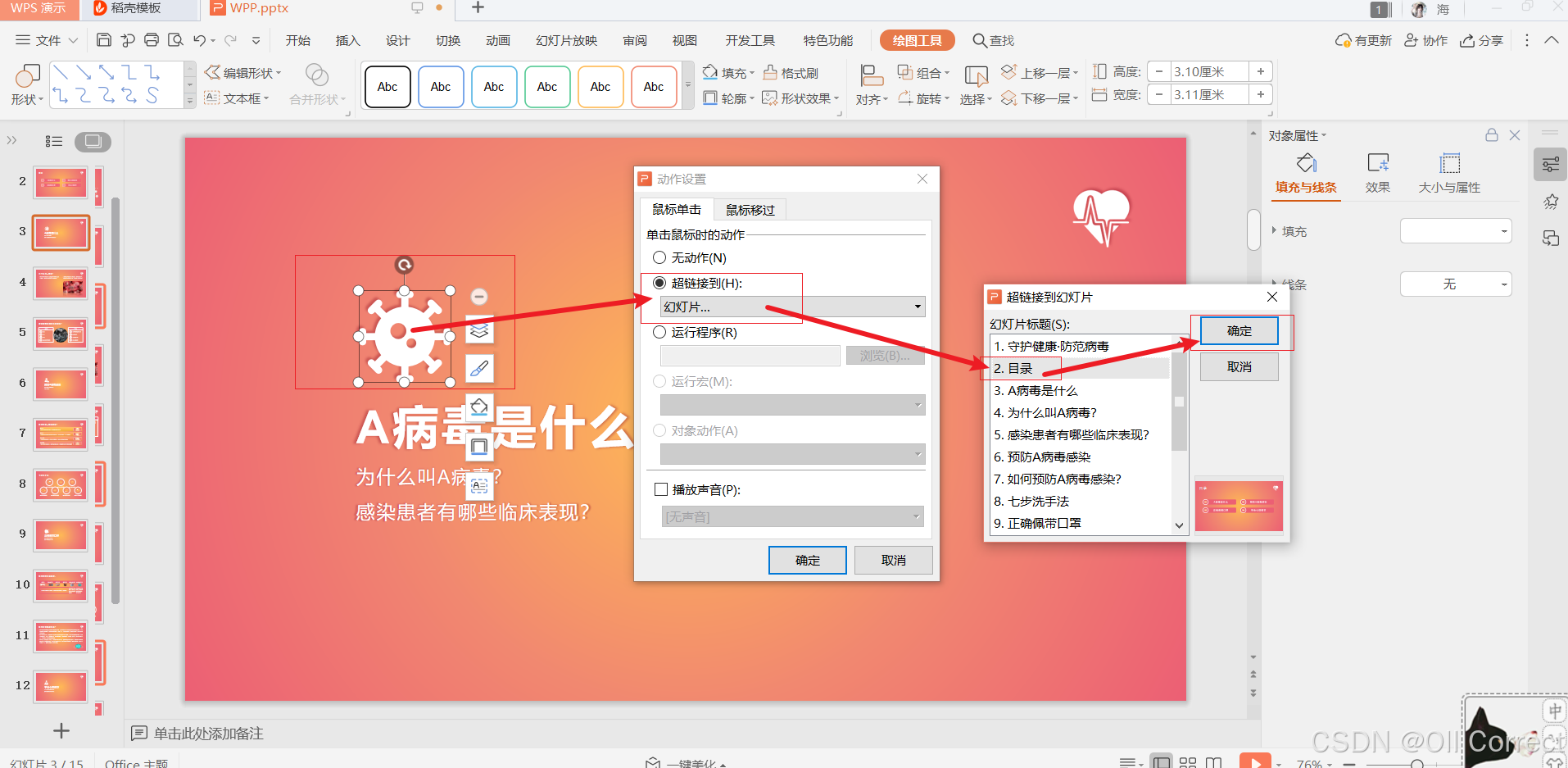The height and width of the screenshot is (768, 1568).
Task: Click the Align (对齐) icon
Action: click(x=872, y=76)
